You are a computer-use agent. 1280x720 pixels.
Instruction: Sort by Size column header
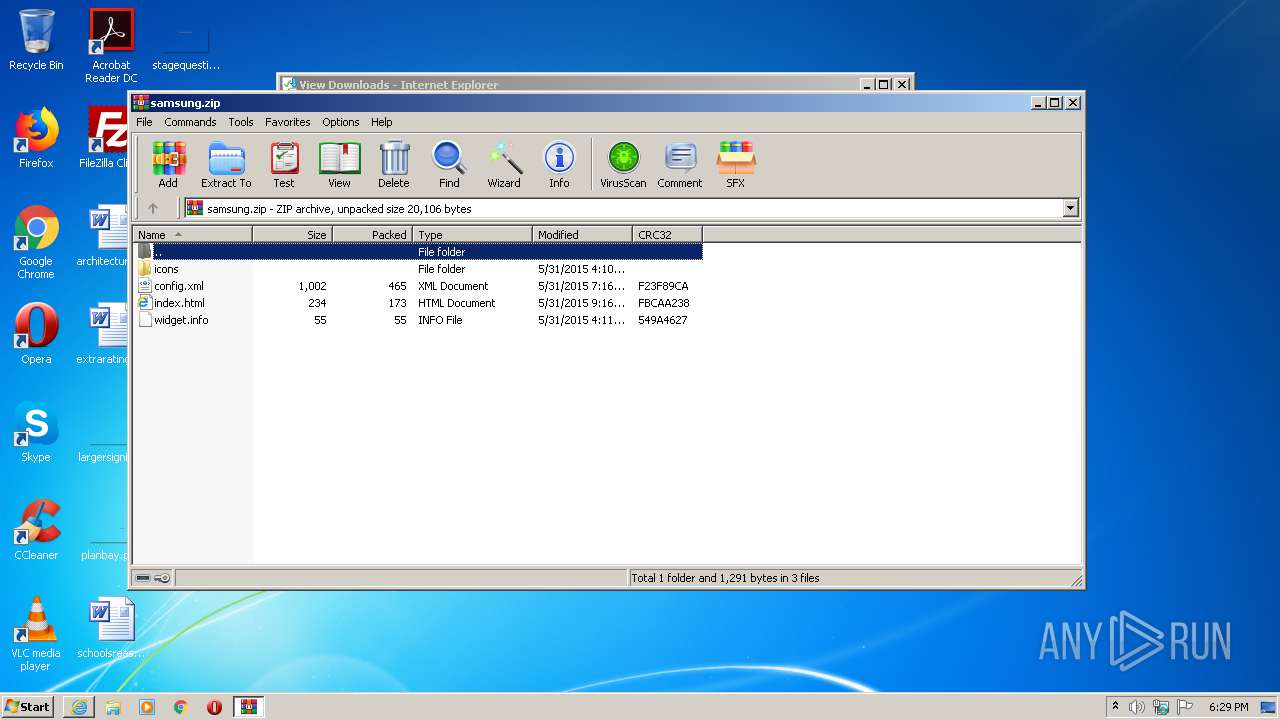(292, 235)
